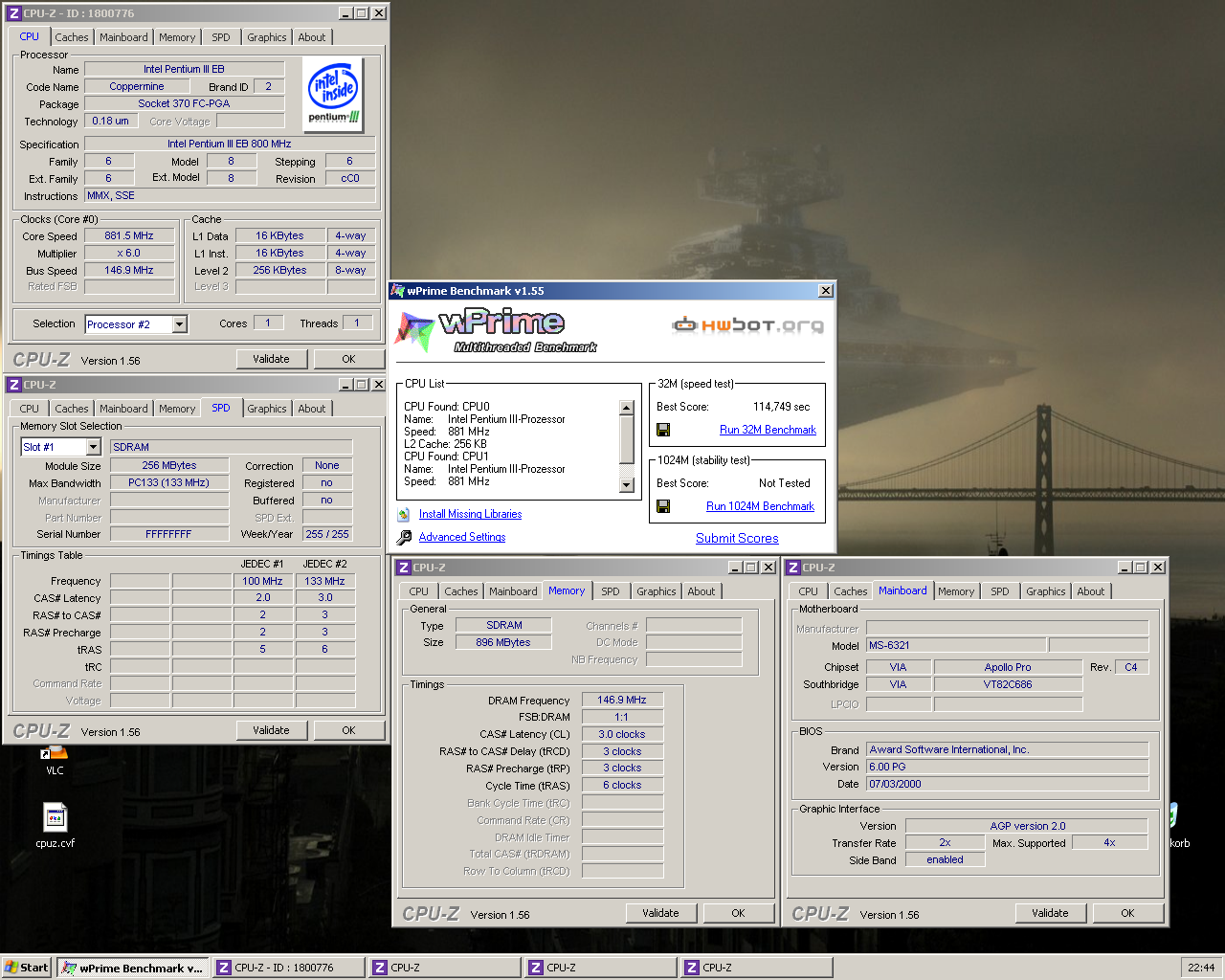
Task: Open the Caches tab in the CPU-Z ID 1800776 window
Action: pos(72,37)
